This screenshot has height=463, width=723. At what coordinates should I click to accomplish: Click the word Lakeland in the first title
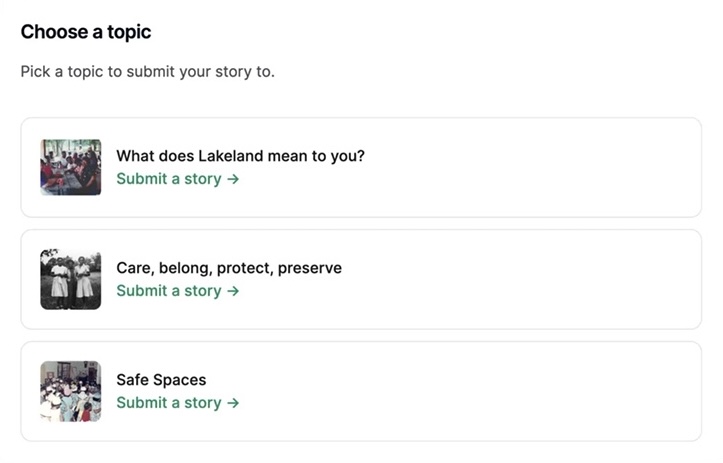(231, 156)
